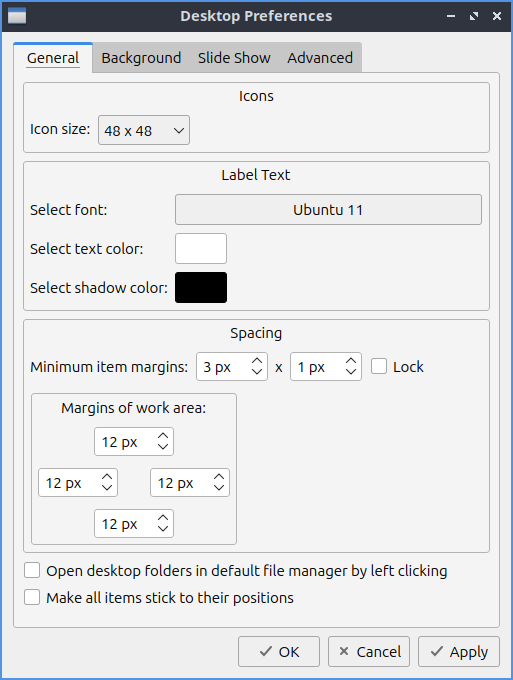The height and width of the screenshot is (680, 513).
Task: Increase vertical minimum item margin with up arrow
Action: pos(351,361)
